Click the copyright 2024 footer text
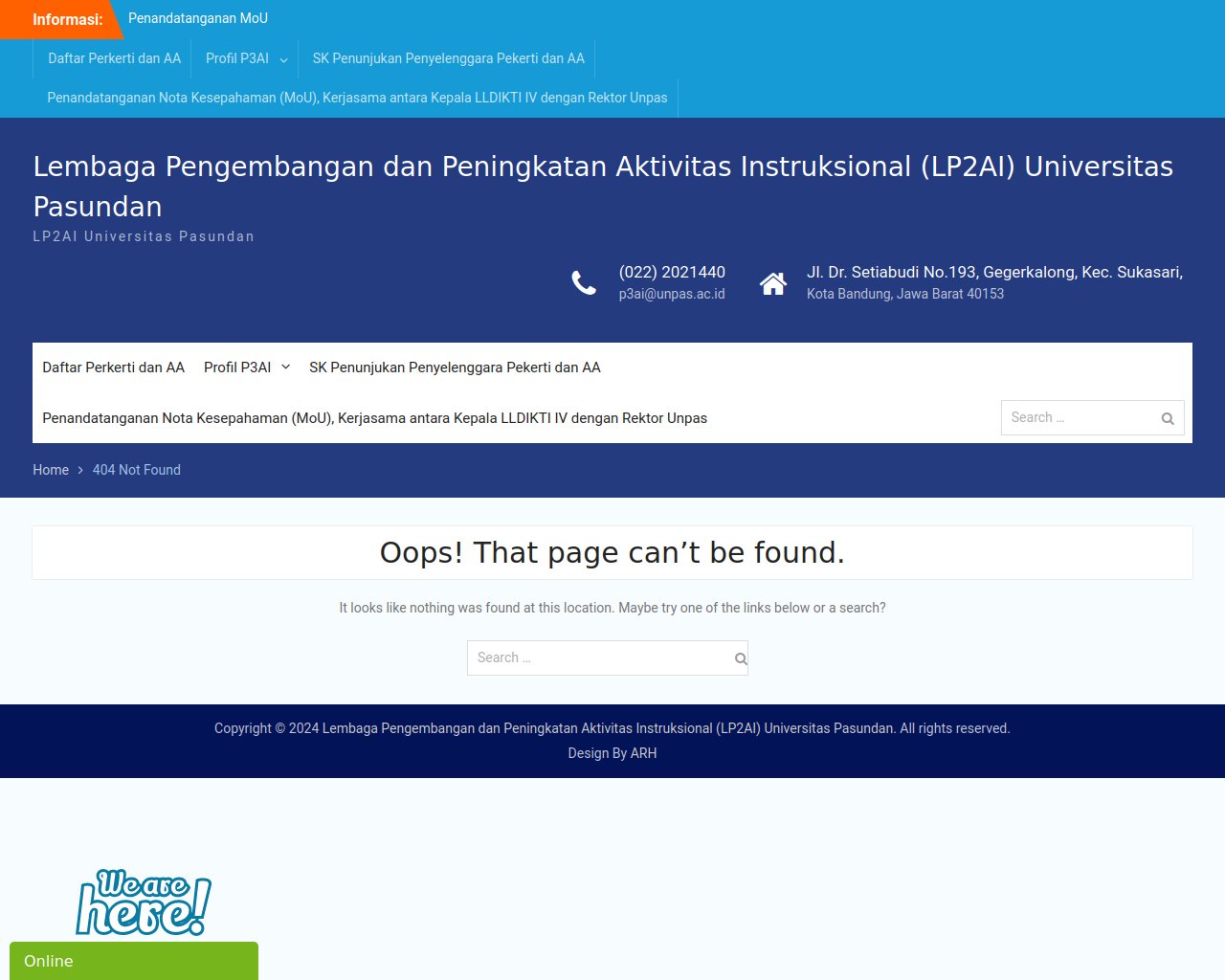Screen dimensions: 1225x980 coord(612,728)
